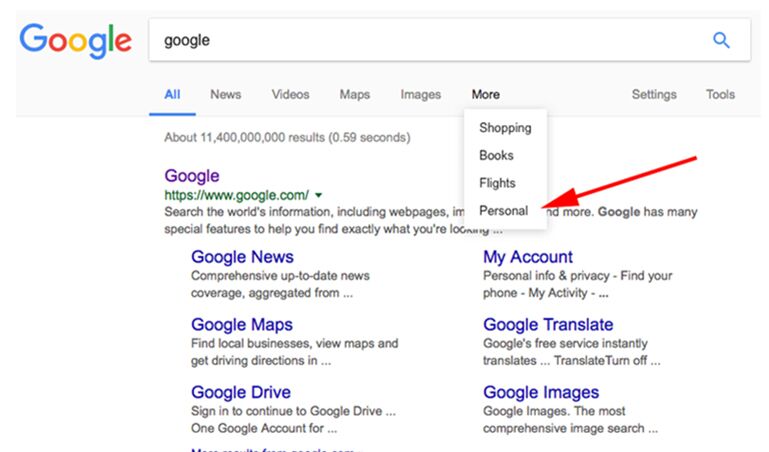Click the text 'Comprehensive up-to-date news'

(280, 276)
